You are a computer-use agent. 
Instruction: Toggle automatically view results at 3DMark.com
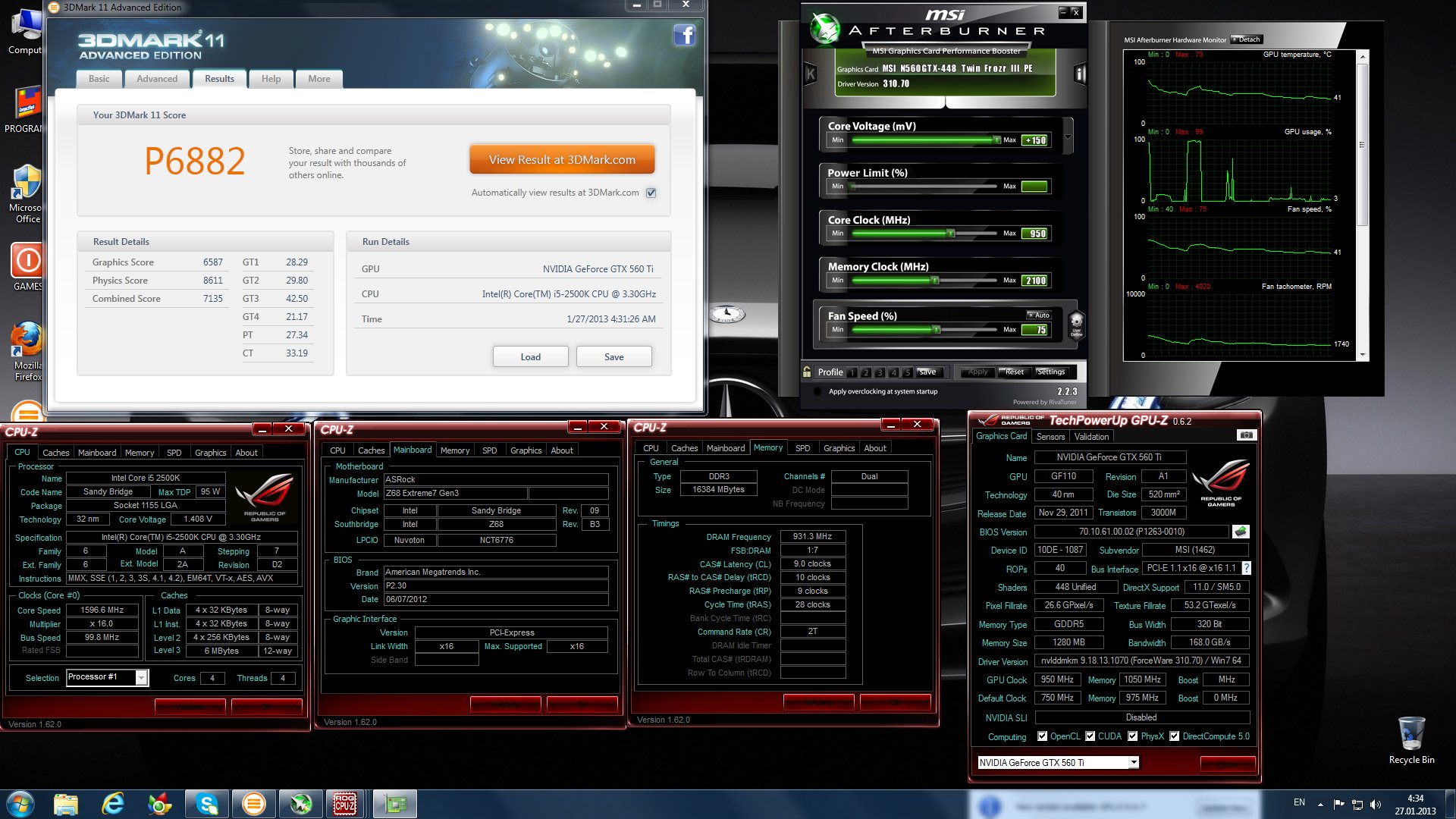[651, 193]
